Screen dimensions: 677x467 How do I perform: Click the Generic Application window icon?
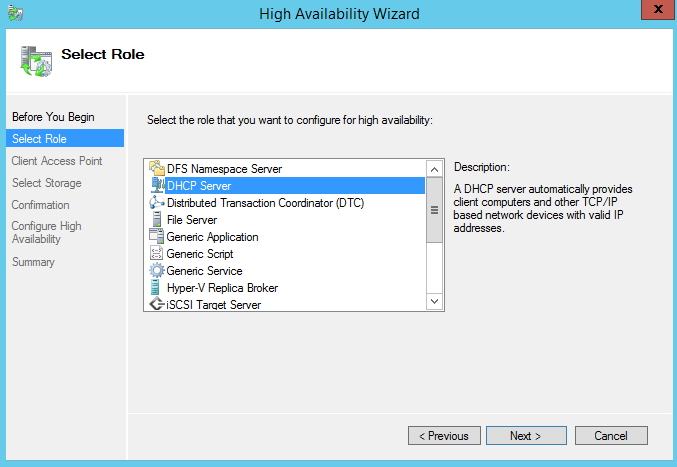(x=156, y=236)
